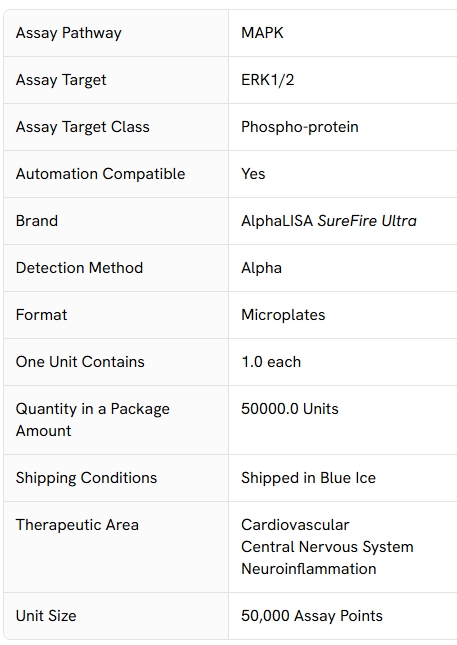Select the Alpha detection method value
This screenshot has height=645, width=457.
pyautogui.click(x=262, y=268)
